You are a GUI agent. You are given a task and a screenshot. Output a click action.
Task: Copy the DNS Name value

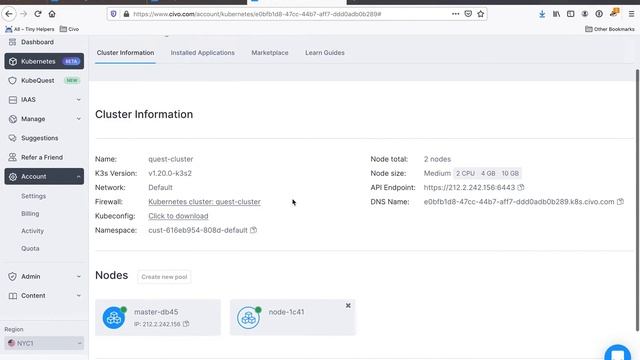(x=620, y=202)
